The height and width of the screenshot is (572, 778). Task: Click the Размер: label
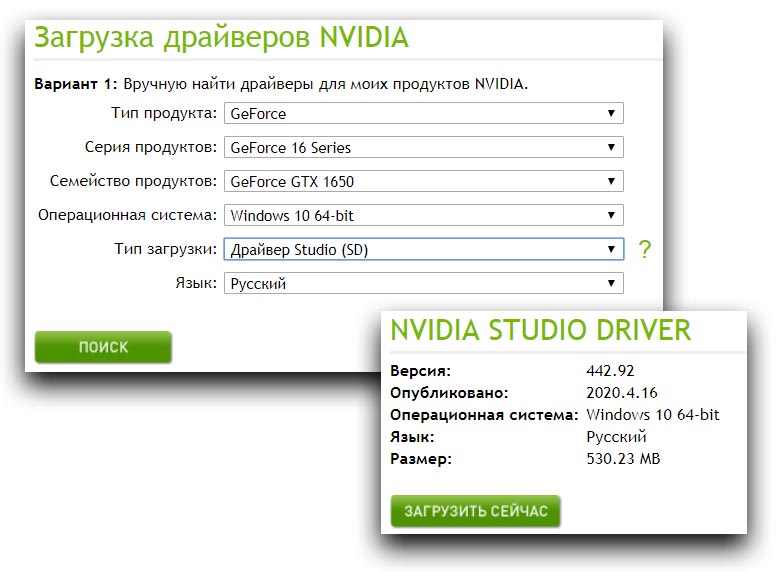[421, 459]
